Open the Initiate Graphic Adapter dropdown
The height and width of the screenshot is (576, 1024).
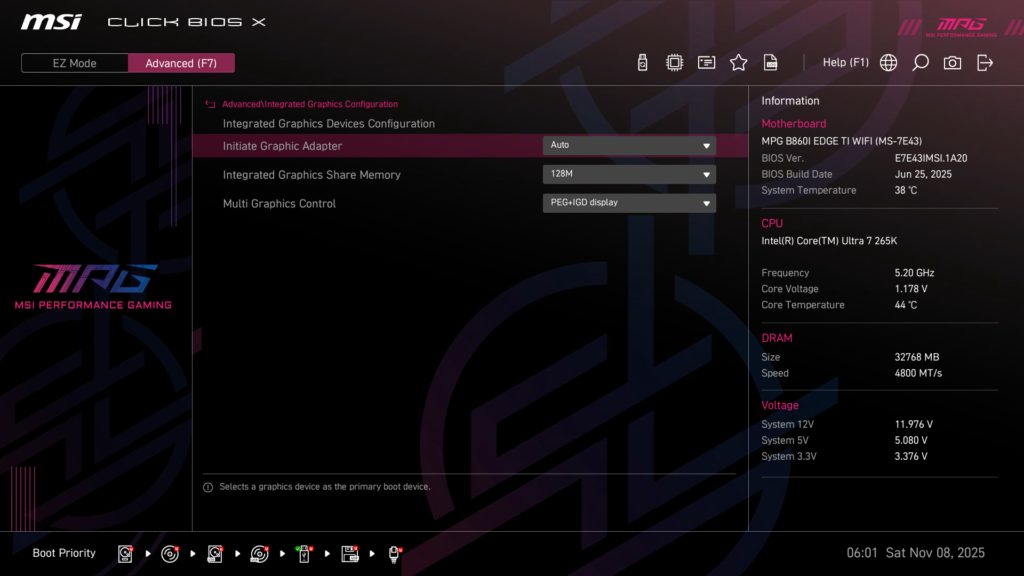pos(628,145)
